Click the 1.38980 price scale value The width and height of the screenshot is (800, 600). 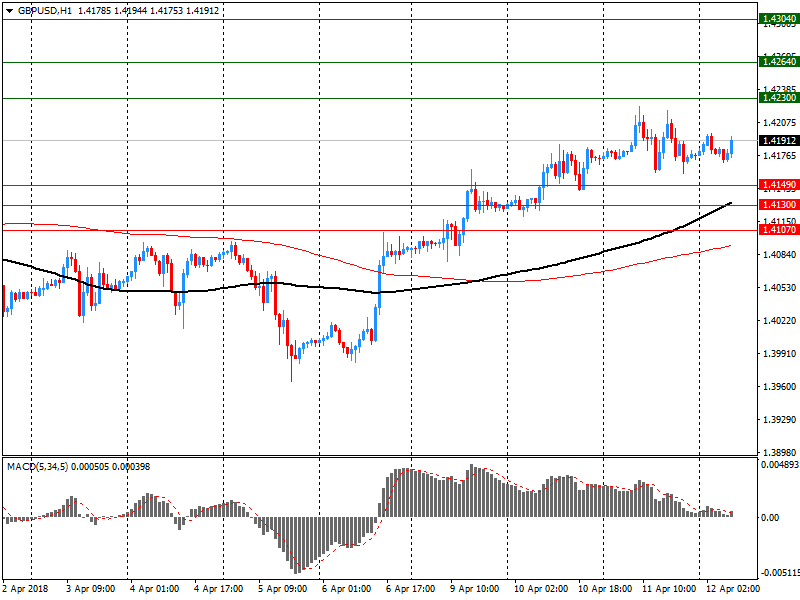click(x=779, y=452)
